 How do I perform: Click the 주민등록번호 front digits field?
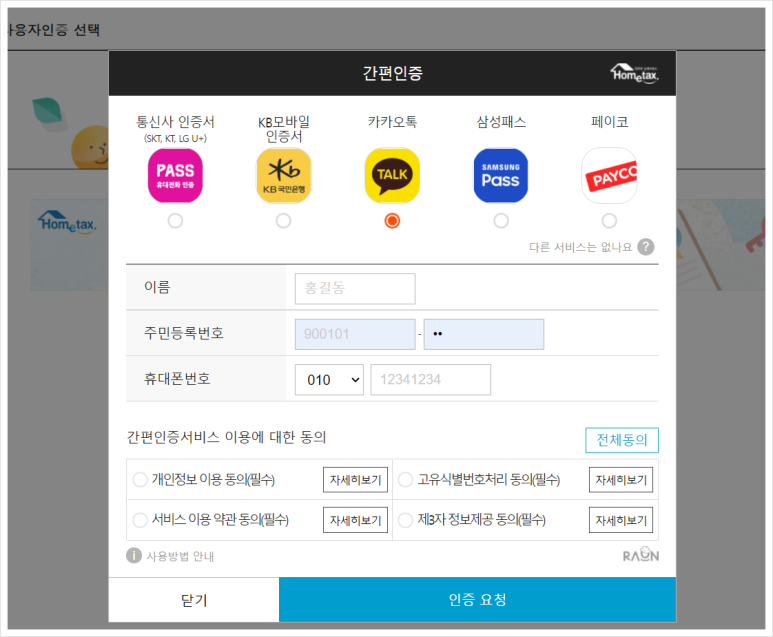355,334
